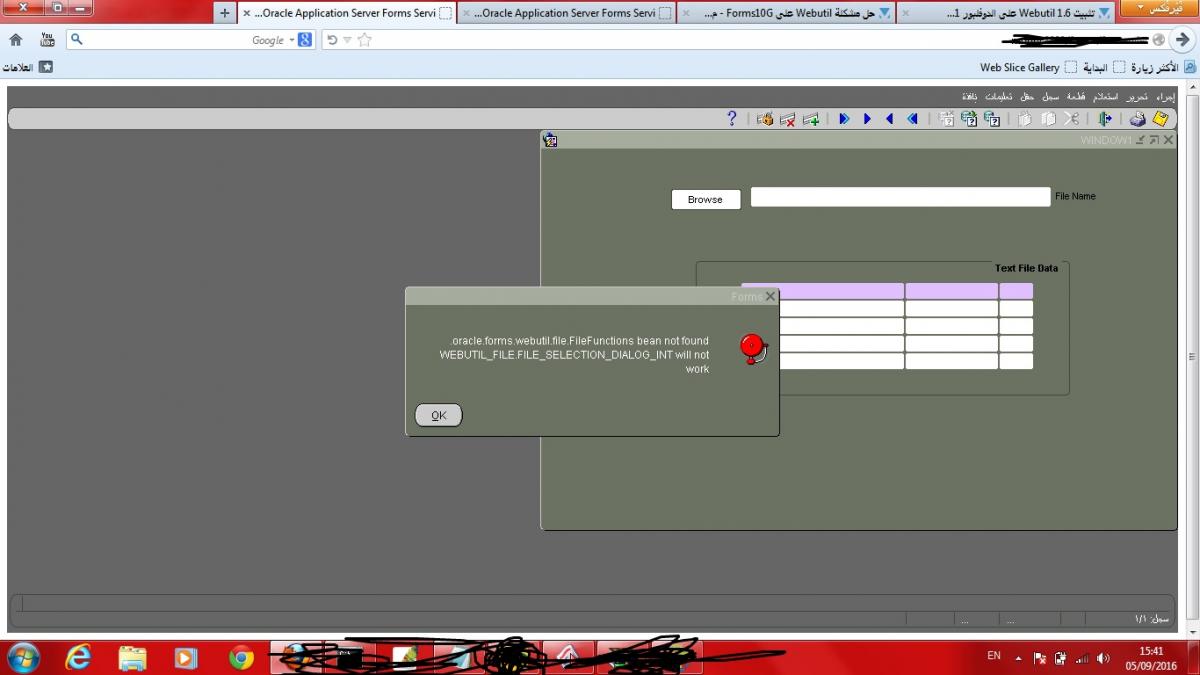Click the Browse button
Screen dimensions: 1200x675
pyautogui.click(x=705, y=199)
